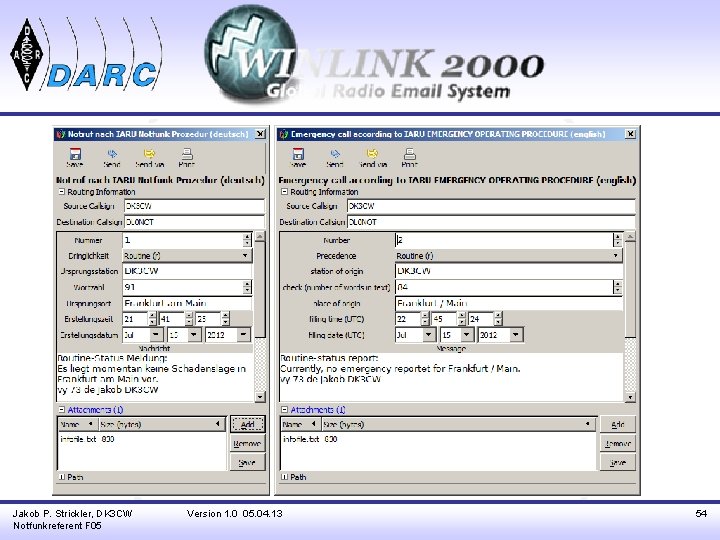Click German Nachricht message text area
The image size is (720, 540).
coord(156,377)
